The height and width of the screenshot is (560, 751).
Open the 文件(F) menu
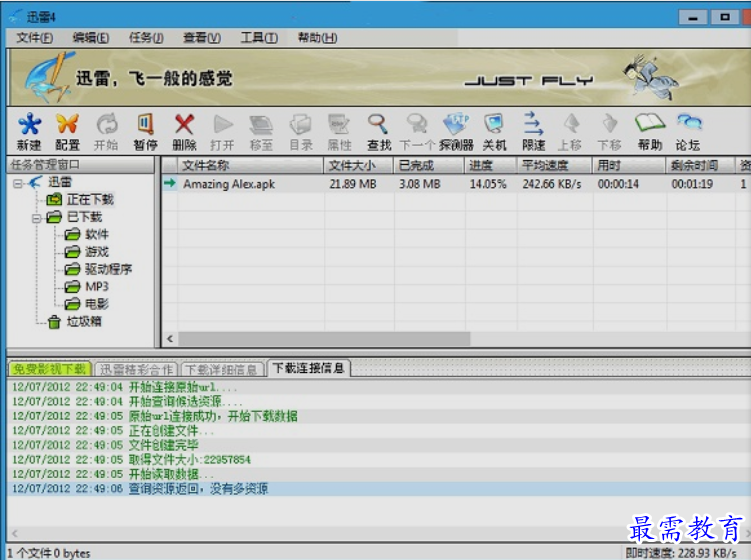[x=34, y=37]
